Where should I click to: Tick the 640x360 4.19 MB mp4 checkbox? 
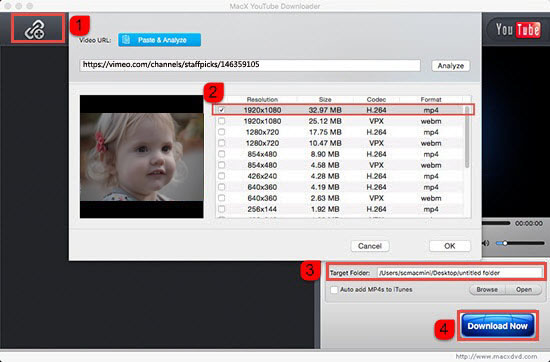coord(221,187)
